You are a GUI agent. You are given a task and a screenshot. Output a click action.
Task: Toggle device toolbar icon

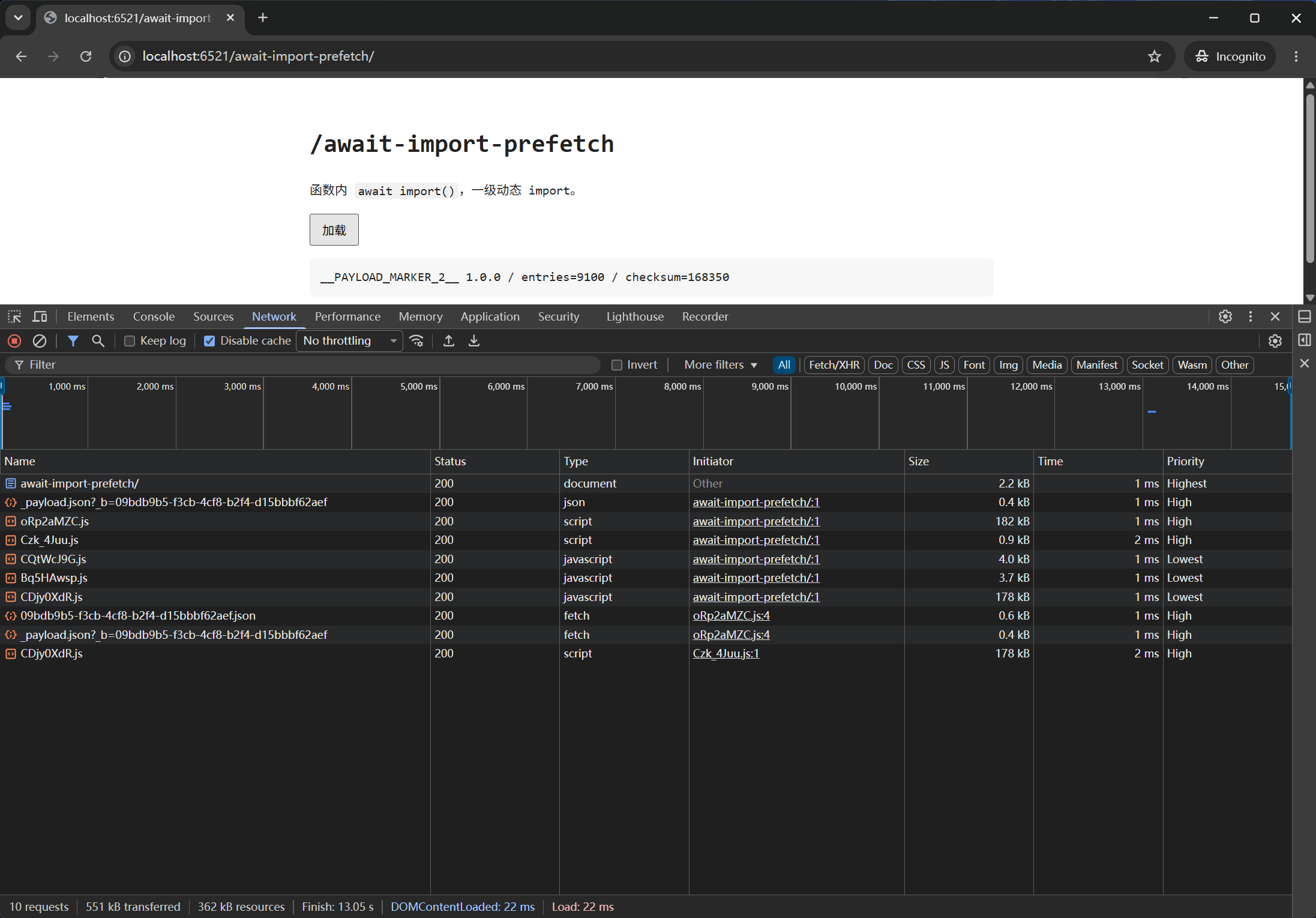(40, 316)
